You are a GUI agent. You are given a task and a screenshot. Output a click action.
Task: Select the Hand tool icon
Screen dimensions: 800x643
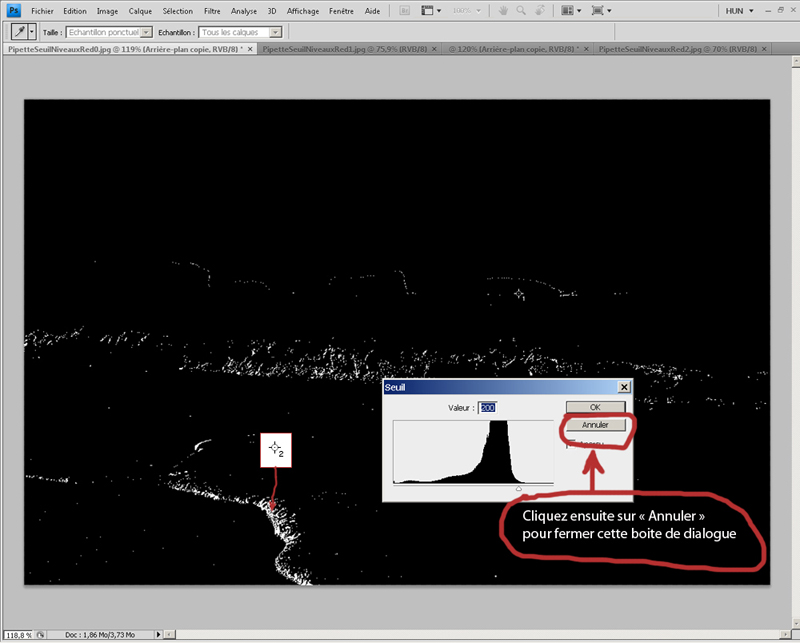click(x=503, y=11)
